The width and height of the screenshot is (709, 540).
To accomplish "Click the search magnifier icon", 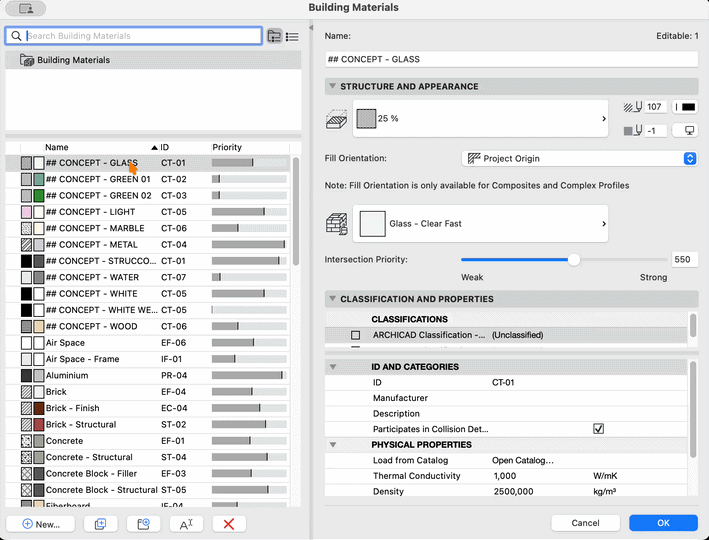I will point(16,36).
